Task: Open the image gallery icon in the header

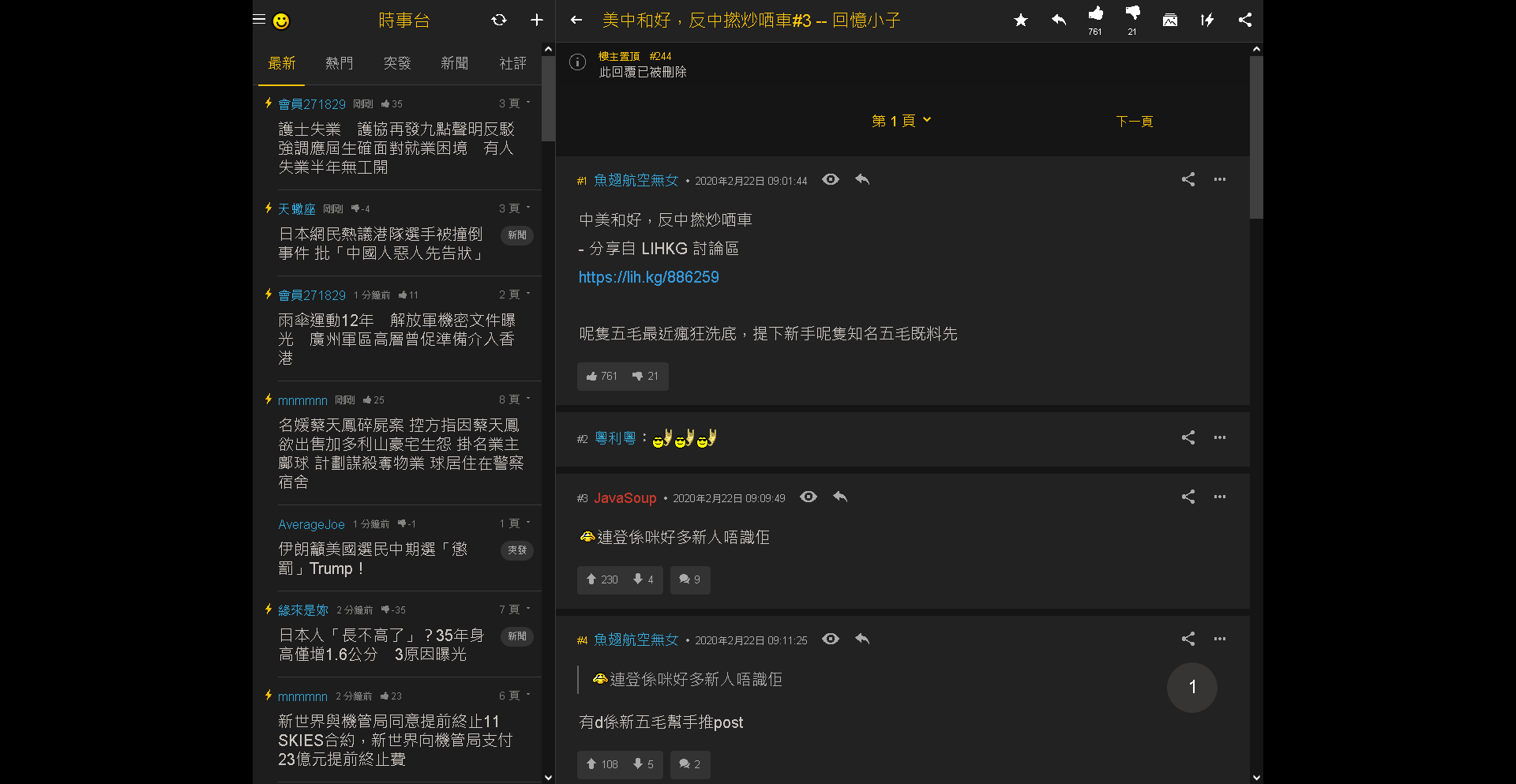Action: pyautogui.click(x=1170, y=20)
